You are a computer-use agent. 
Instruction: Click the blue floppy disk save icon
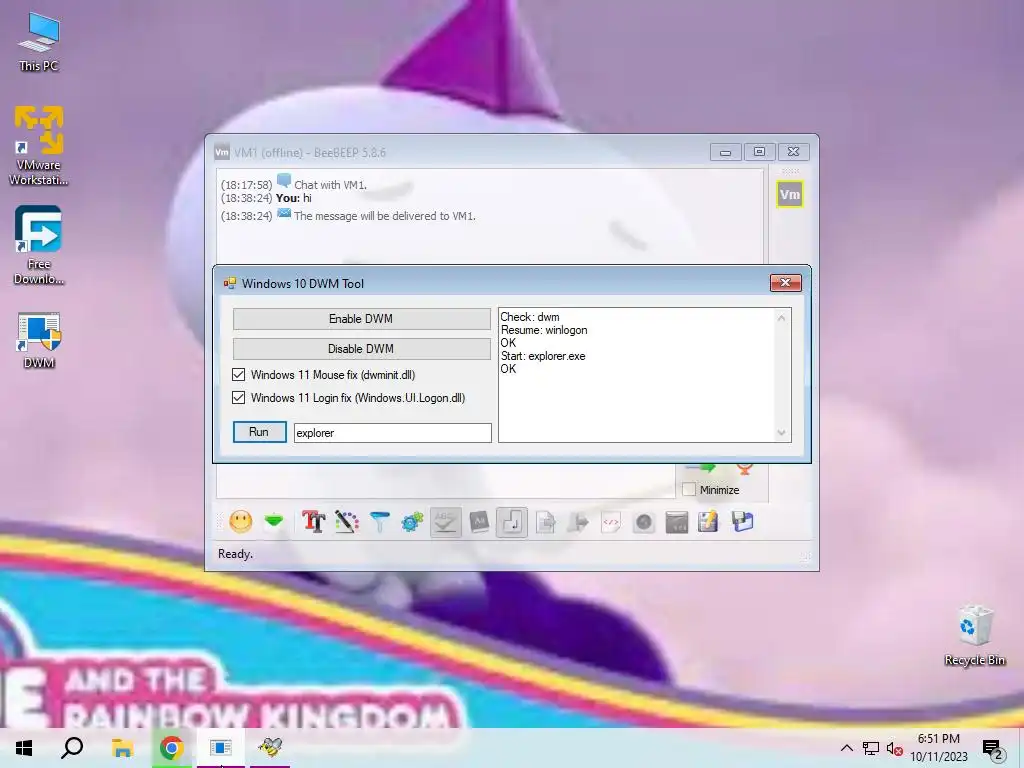(x=743, y=522)
